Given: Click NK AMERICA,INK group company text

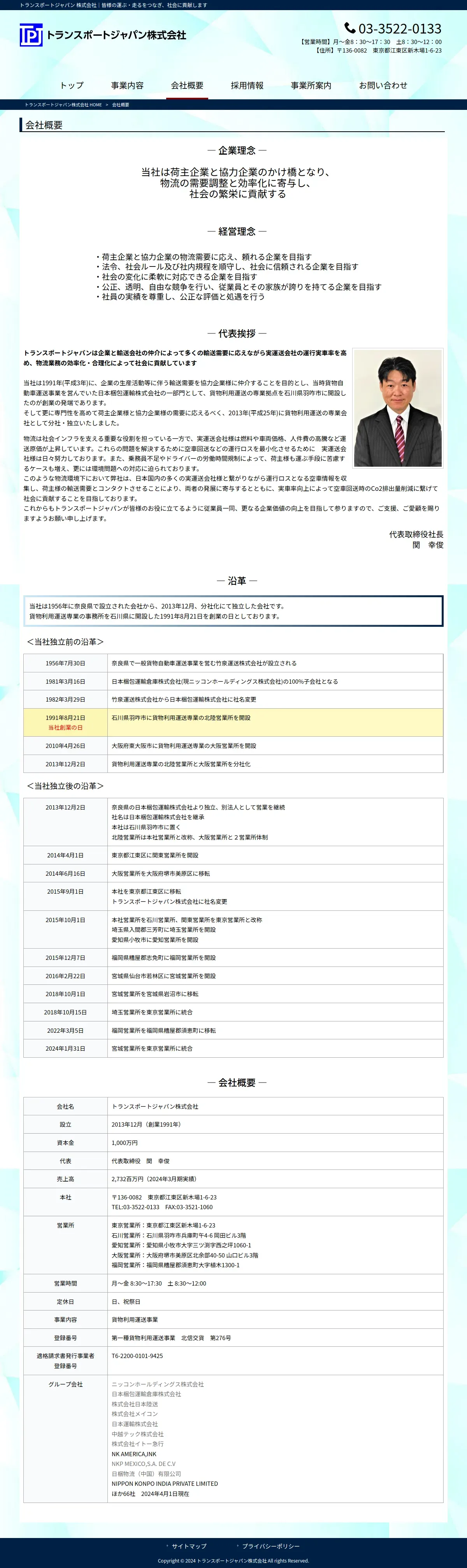Looking at the screenshot, I should click(134, 1453).
